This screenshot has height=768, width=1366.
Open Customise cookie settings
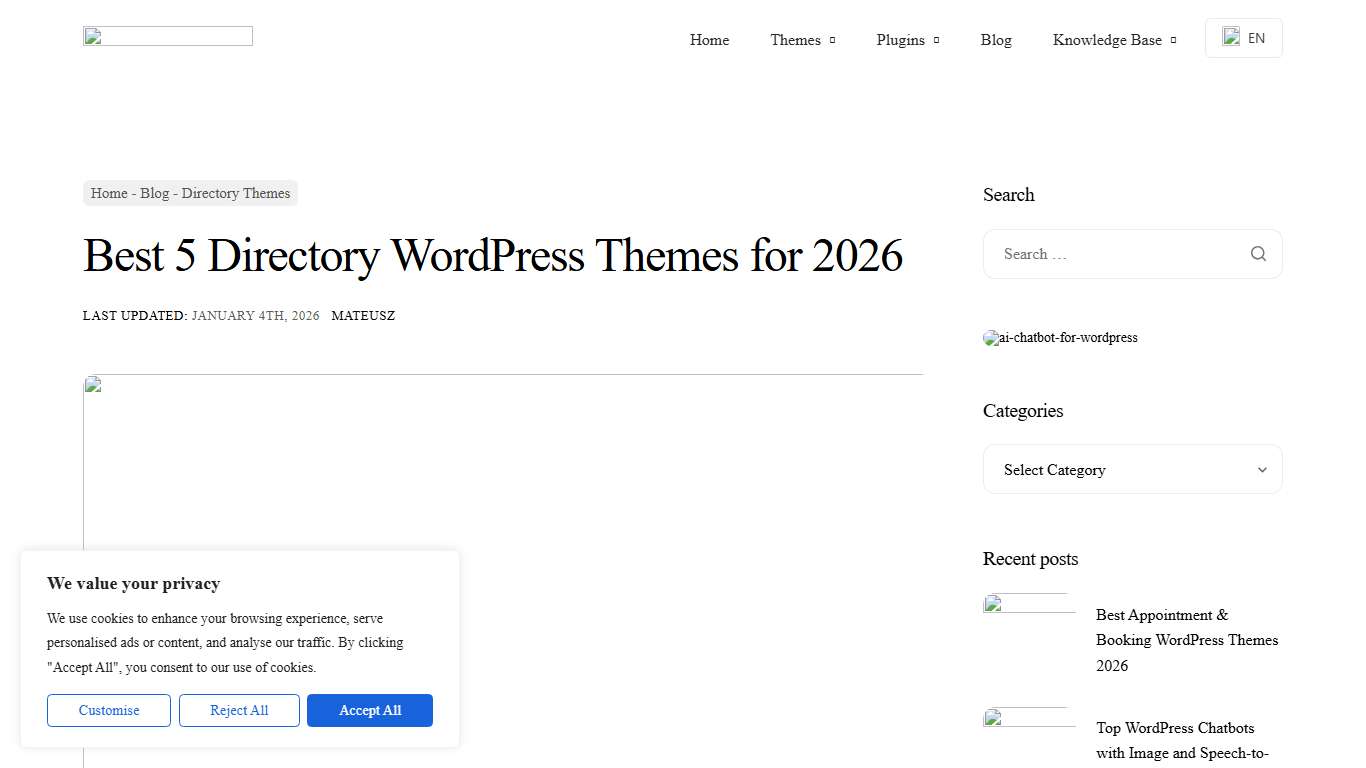click(108, 710)
